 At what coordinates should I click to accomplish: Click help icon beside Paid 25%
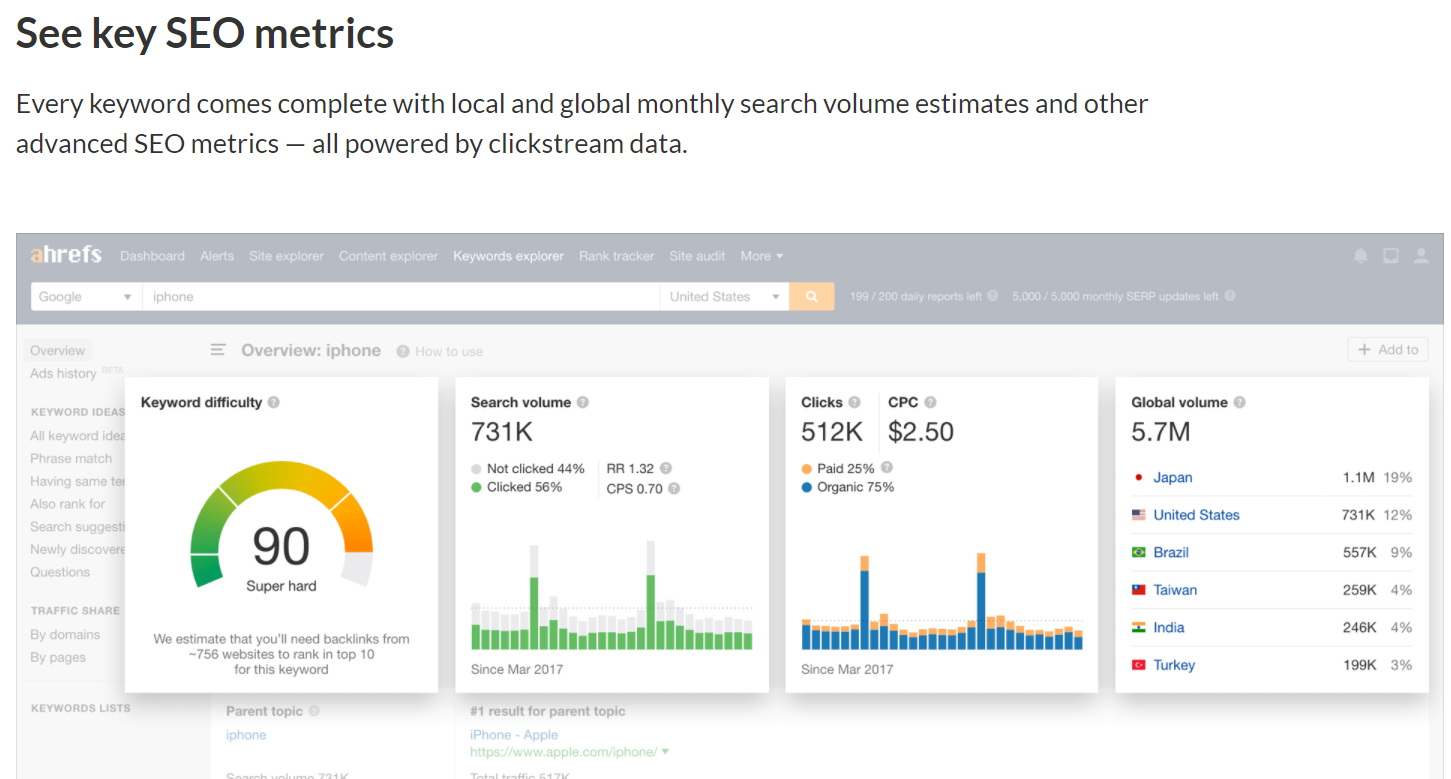(887, 467)
